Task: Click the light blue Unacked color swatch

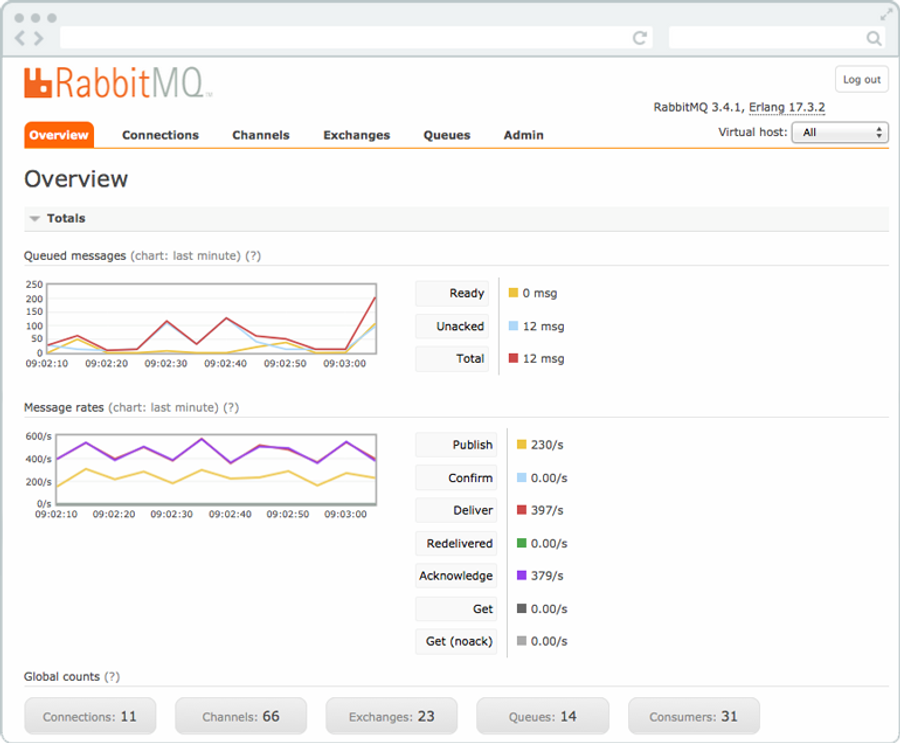Action: click(513, 326)
